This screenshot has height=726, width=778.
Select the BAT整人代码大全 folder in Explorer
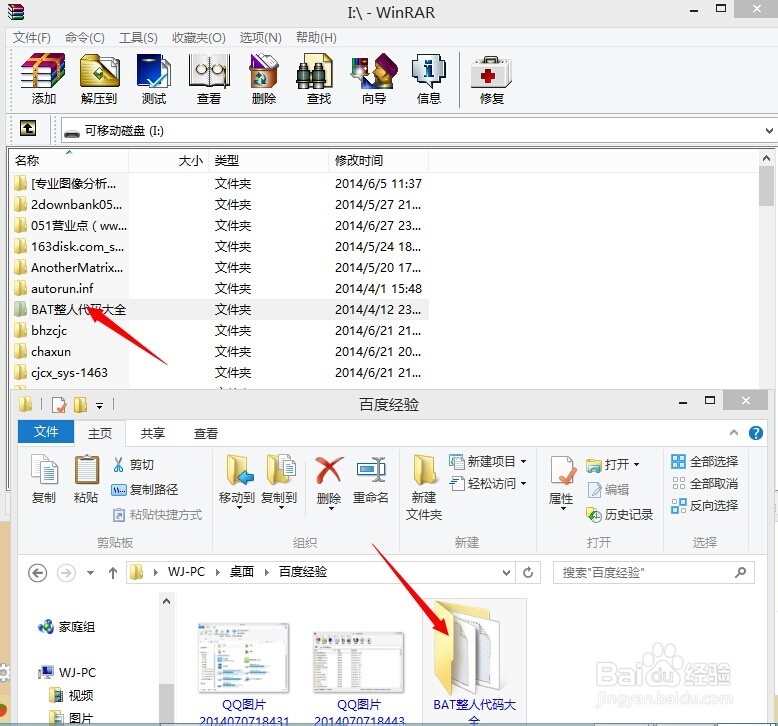tap(474, 661)
